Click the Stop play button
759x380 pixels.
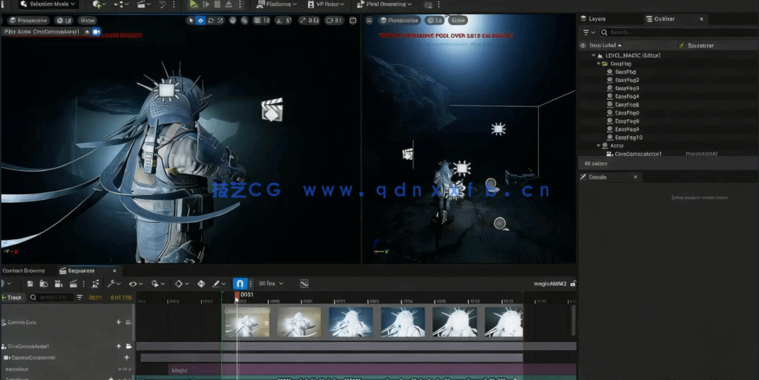(217, 4)
